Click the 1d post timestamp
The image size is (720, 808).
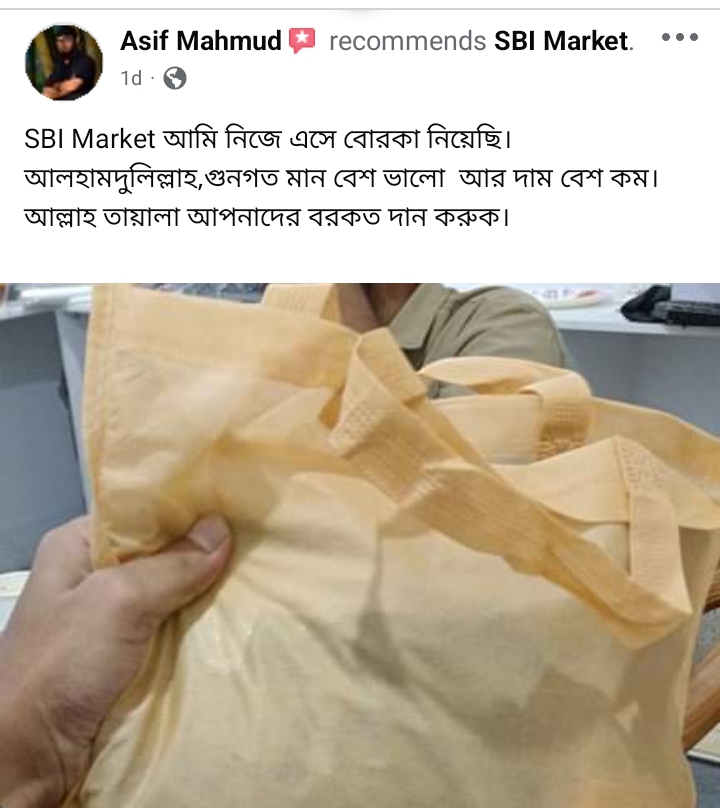click(x=131, y=78)
